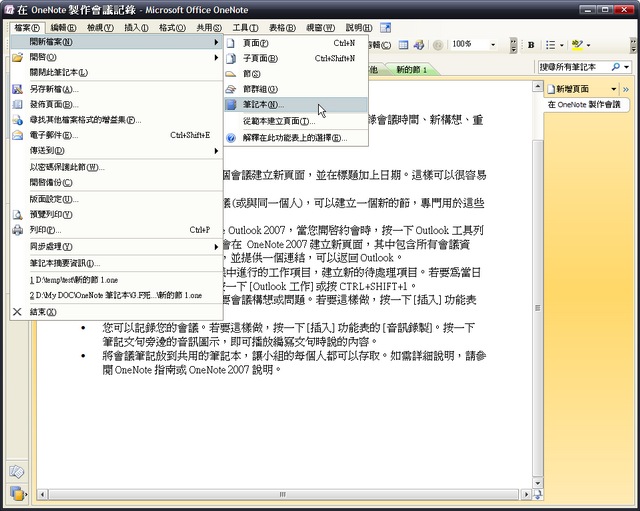
Task: Click the print preview icon 預覽列印(V)
Action: click(x=17, y=214)
